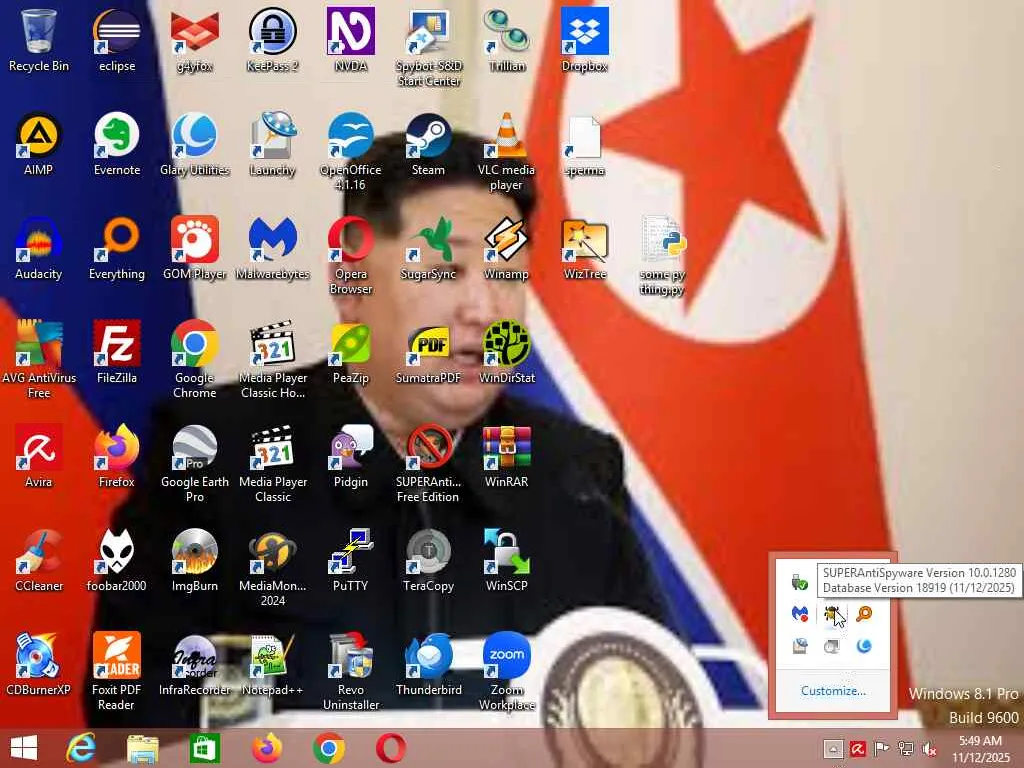
Task: Collapse hidden icons arrow in taskbar
Action: click(x=833, y=749)
